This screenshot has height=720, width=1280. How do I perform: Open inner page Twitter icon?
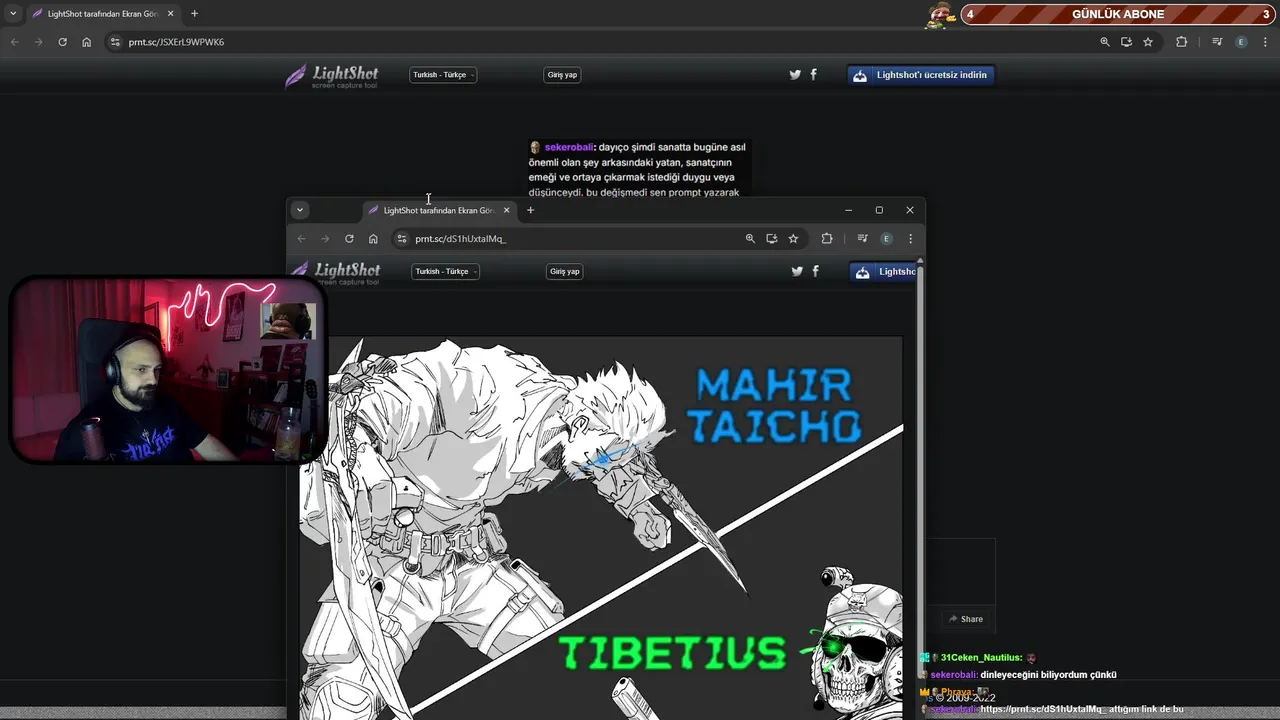click(797, 271)
